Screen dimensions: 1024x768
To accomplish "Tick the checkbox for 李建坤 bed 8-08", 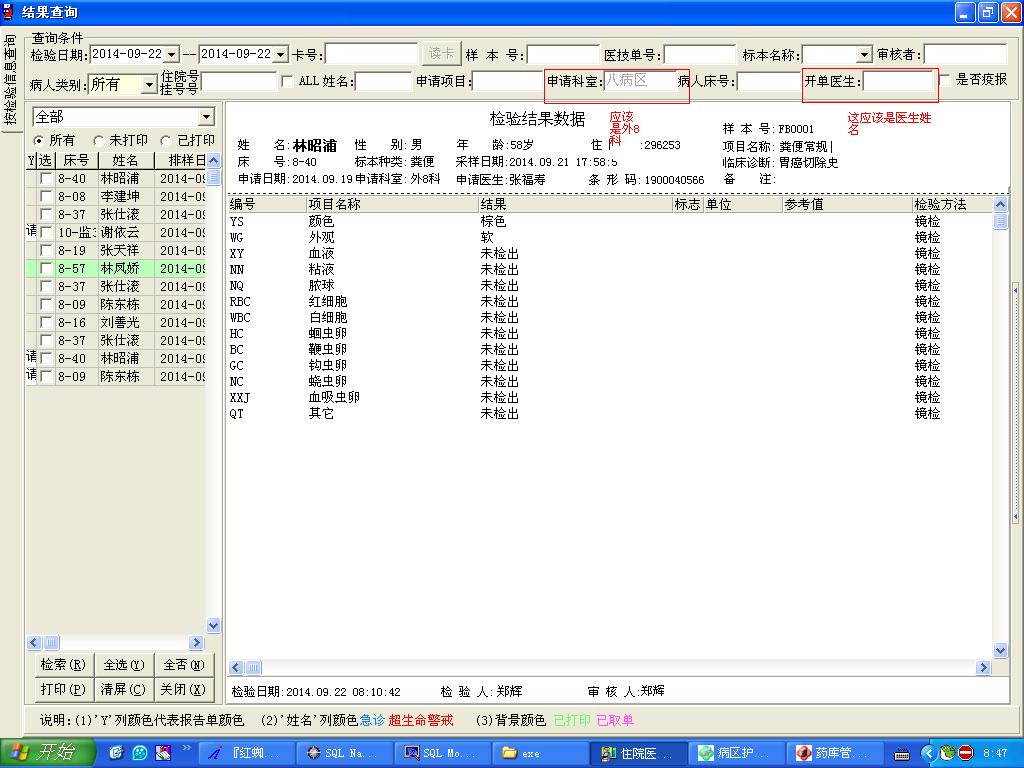I will [x=46, y=196].
